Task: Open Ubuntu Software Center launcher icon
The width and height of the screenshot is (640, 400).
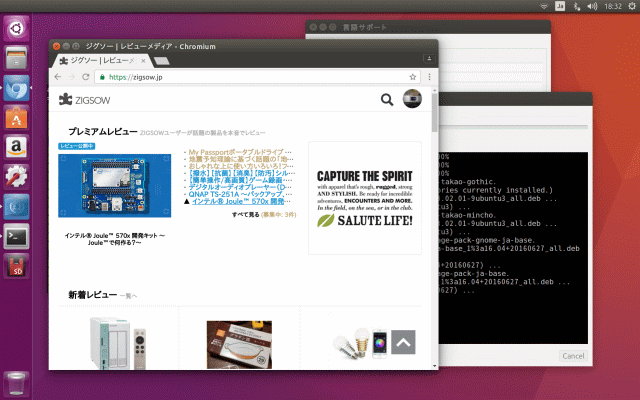Action: (16, 118)
